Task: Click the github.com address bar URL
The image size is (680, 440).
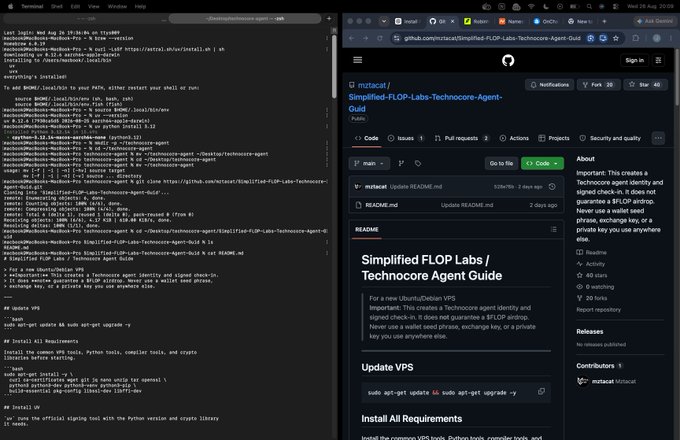Action: [492, 38]
